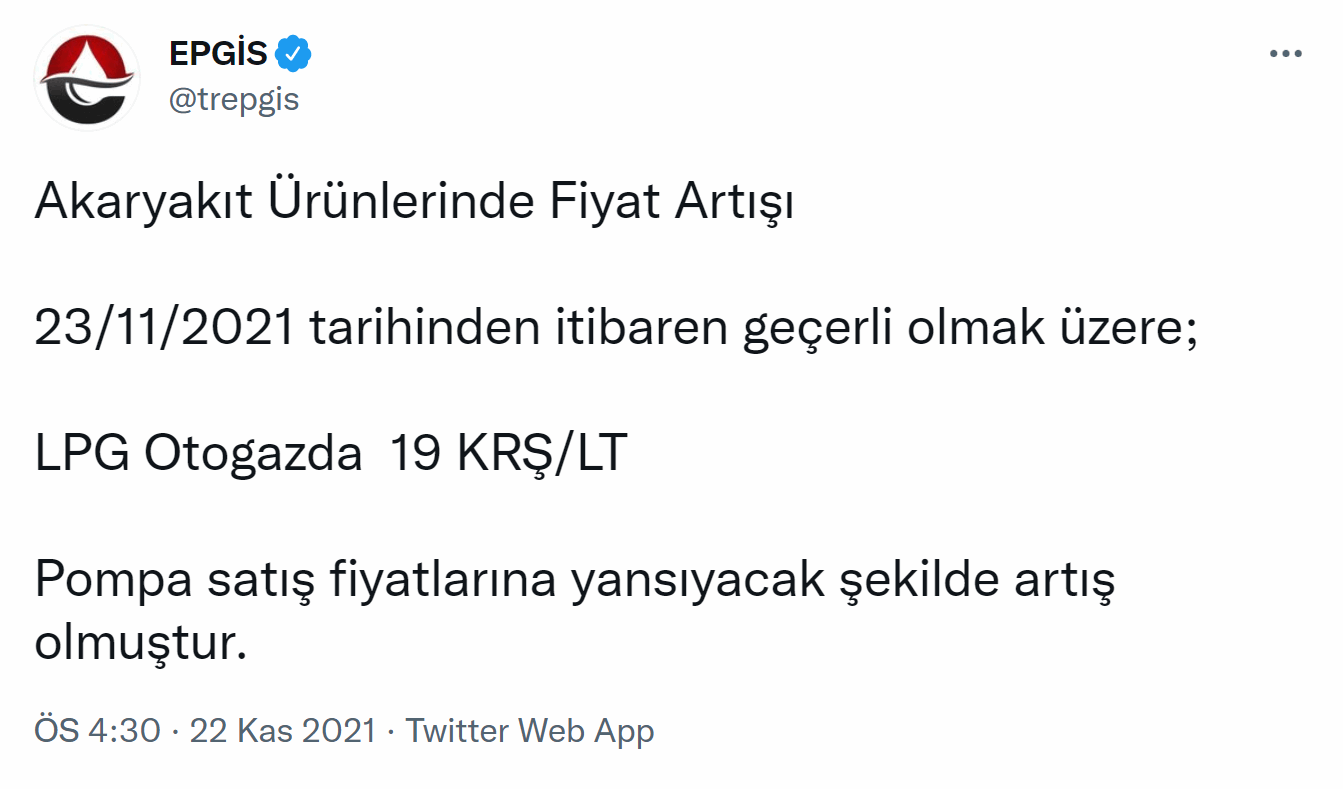Click the 23/11/2021 date in tweet text
This screenshot has width=1343, height=789.
pos(165,330)
